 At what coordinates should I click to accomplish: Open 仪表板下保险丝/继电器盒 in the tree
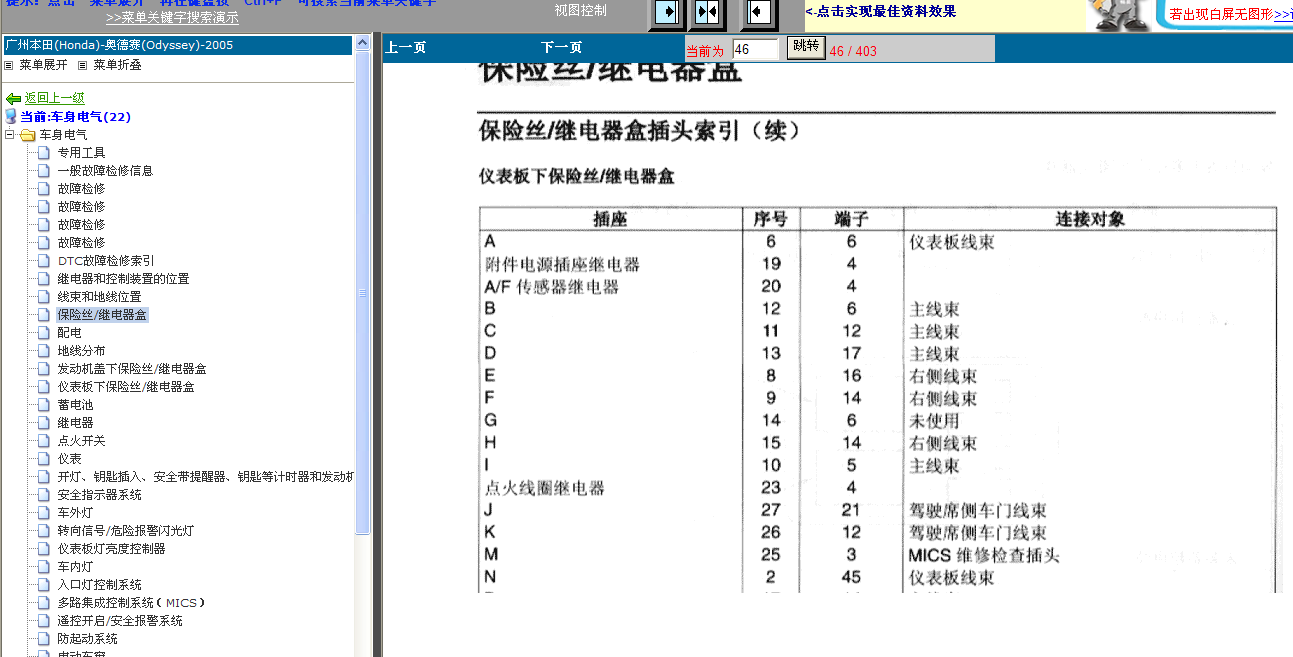click(126, 387)
